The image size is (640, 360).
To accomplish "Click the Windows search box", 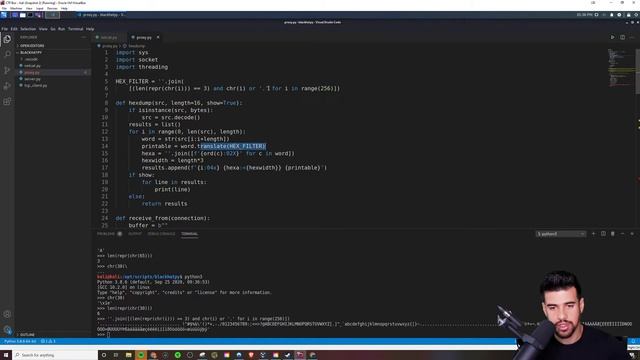I will click(x=55, y=355).
